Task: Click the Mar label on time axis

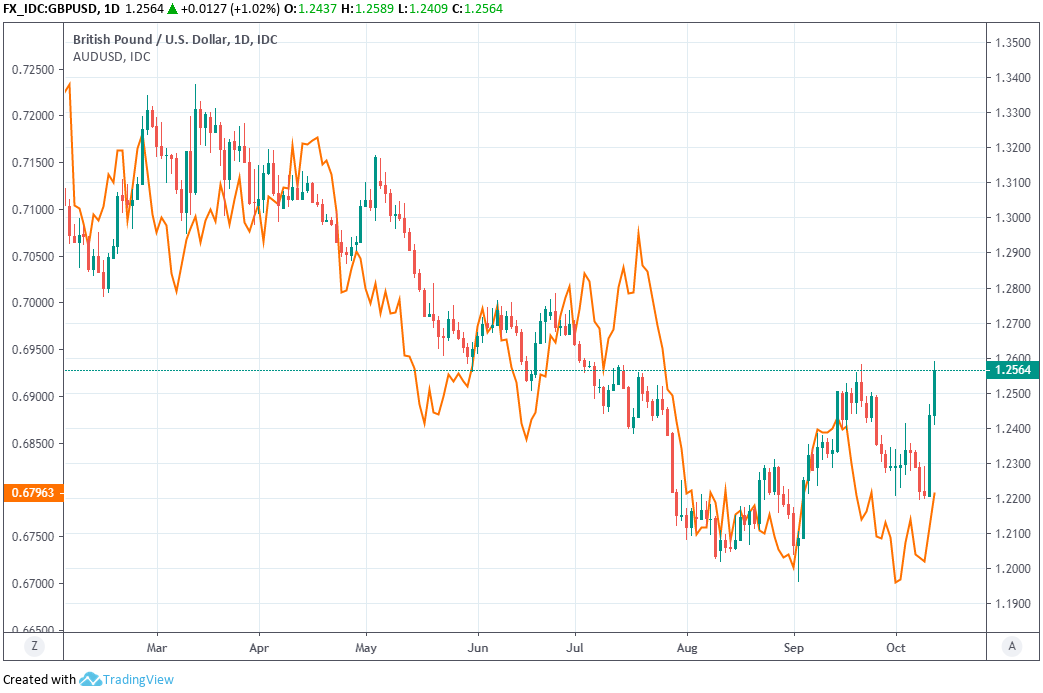Action: 156,646
